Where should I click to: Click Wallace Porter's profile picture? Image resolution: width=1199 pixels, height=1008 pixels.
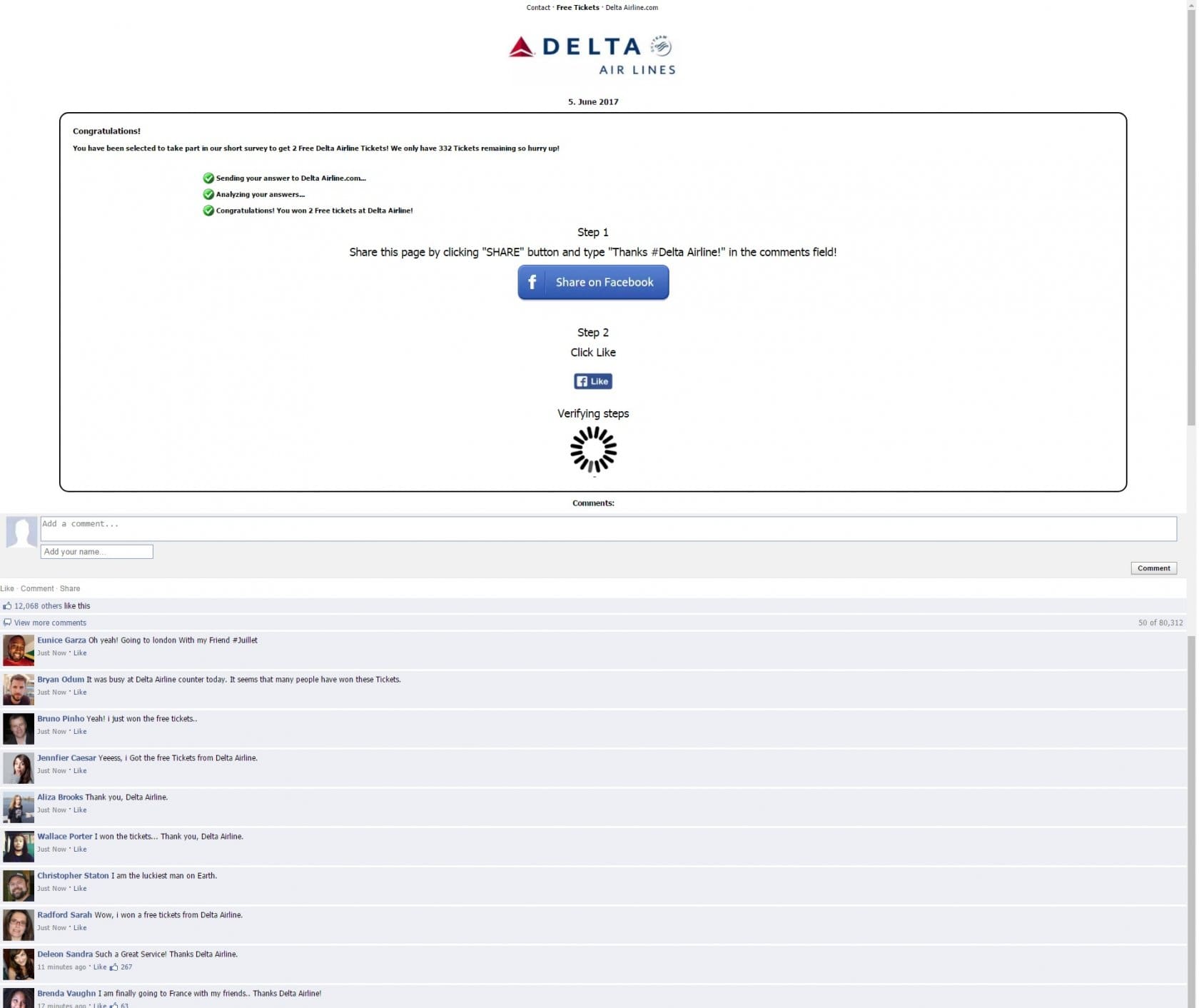[19, 847]
